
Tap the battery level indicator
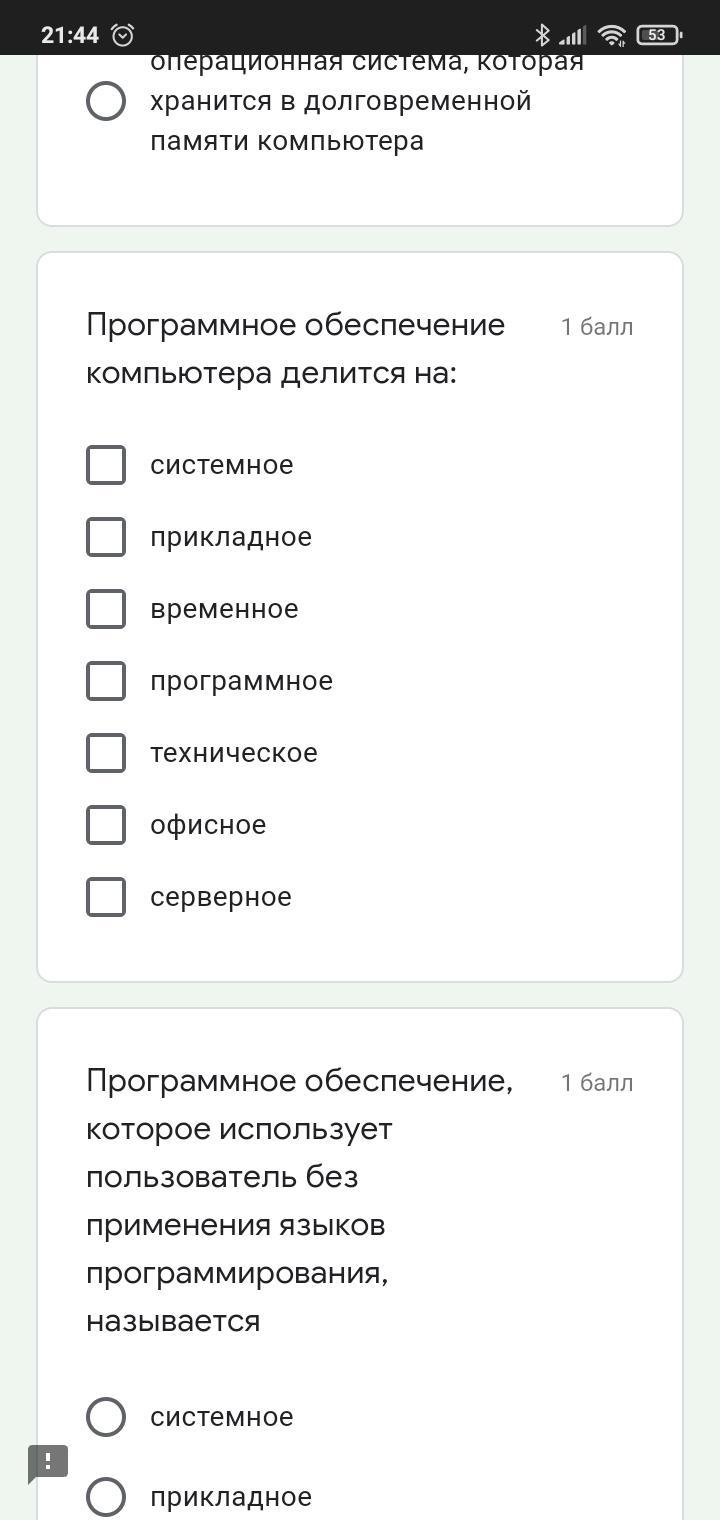click(x=659, y=35)
